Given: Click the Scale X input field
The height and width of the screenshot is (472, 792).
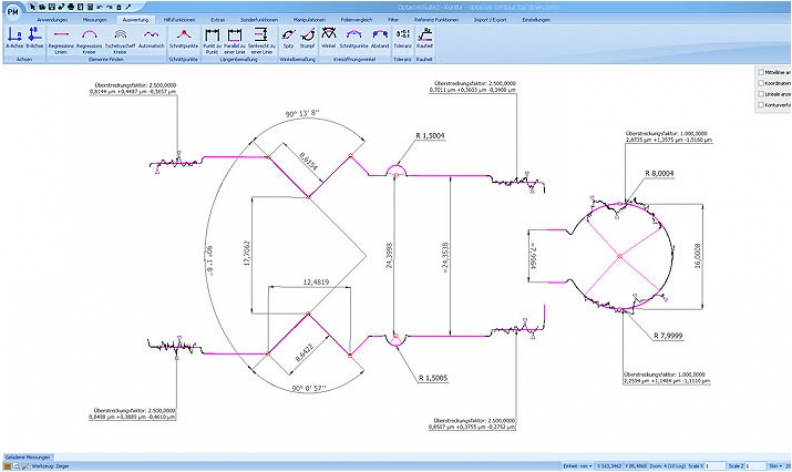Looking at the screenshot, I should (x=715, y=466).
